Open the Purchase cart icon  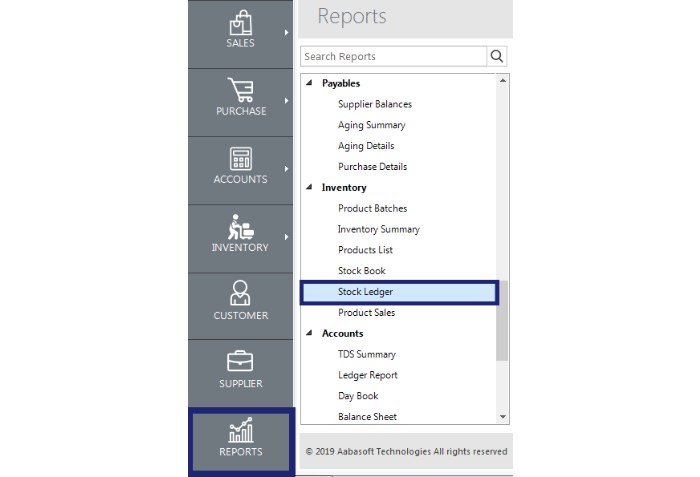click(241, 90)
